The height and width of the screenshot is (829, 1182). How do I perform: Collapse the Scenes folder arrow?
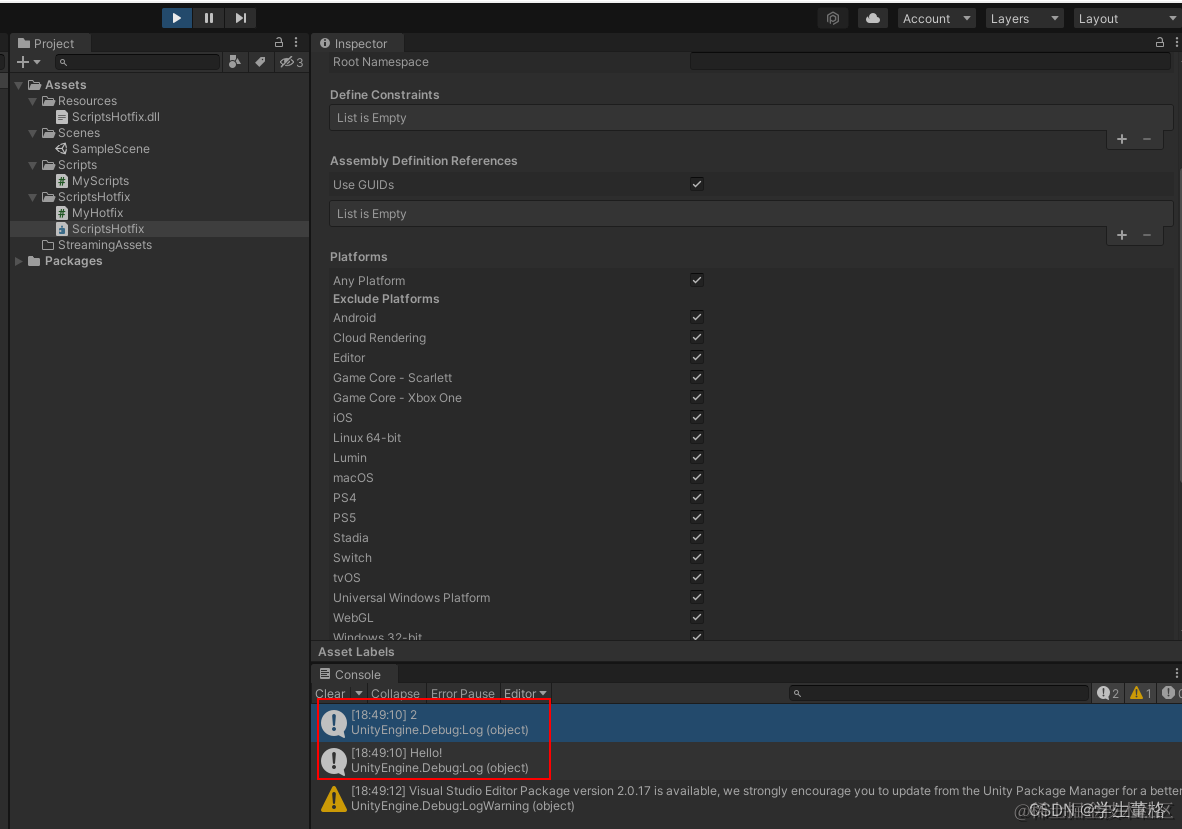point(32,133)
